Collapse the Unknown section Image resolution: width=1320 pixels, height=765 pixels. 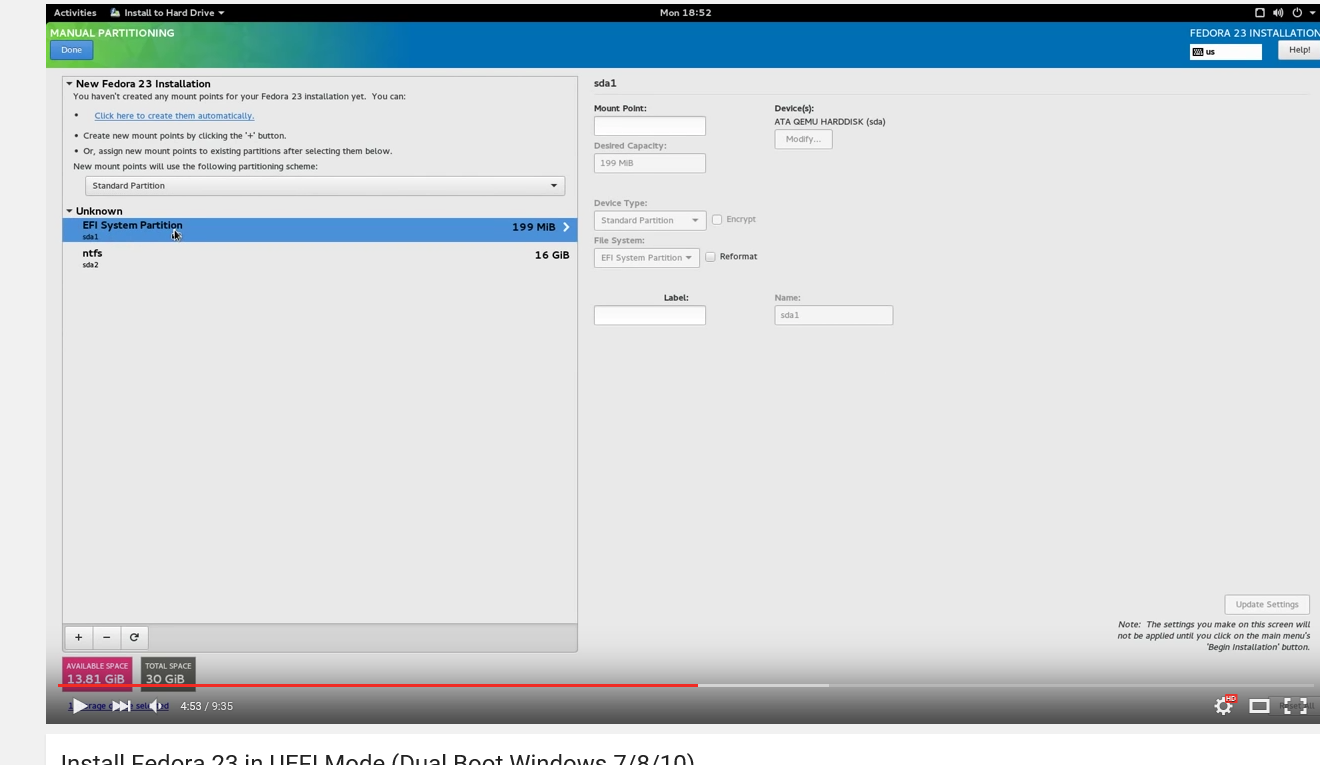point(69,211)
